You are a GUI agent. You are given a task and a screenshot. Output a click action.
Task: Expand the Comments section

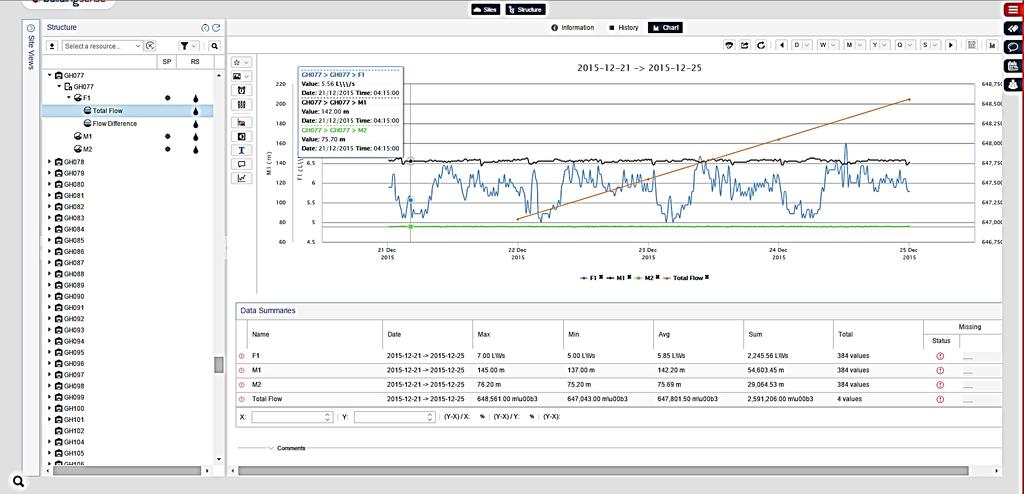coord(271,448)
